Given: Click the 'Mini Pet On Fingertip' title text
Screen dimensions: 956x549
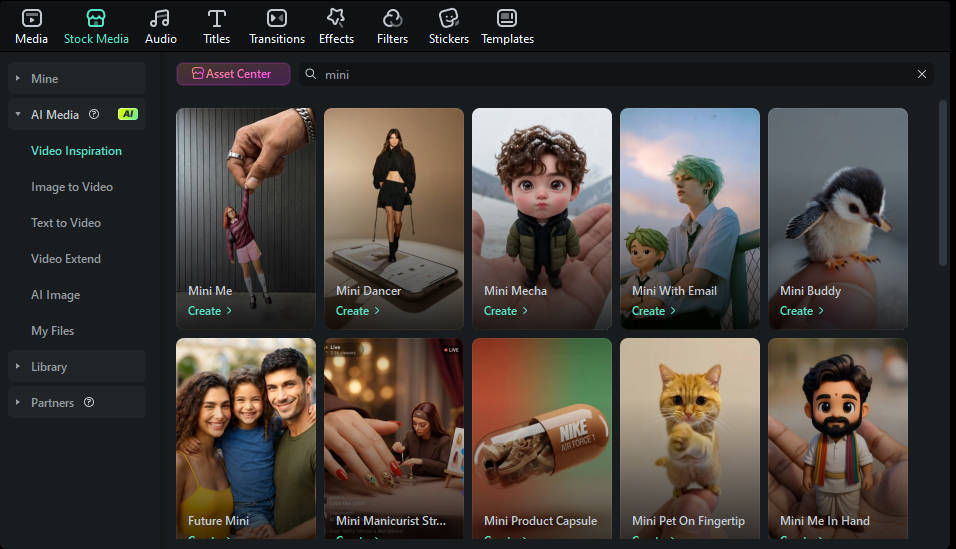Looking at the screenshot, I should (688, 521).
